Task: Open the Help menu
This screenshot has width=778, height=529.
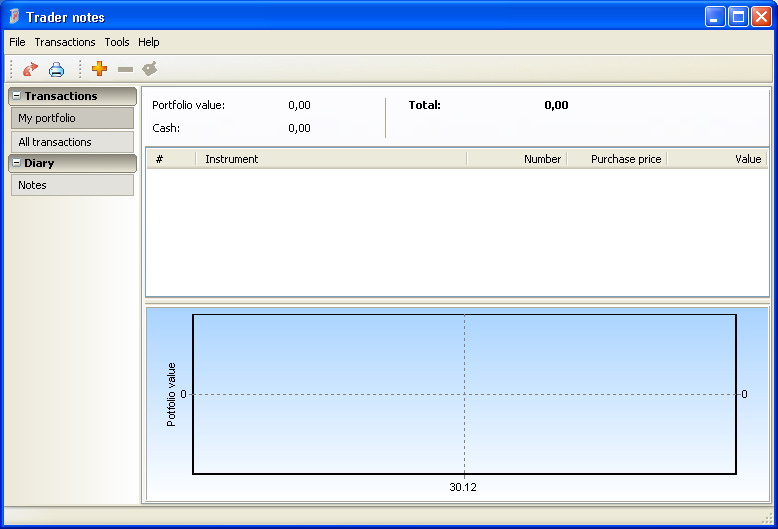Action: [149, 42]
